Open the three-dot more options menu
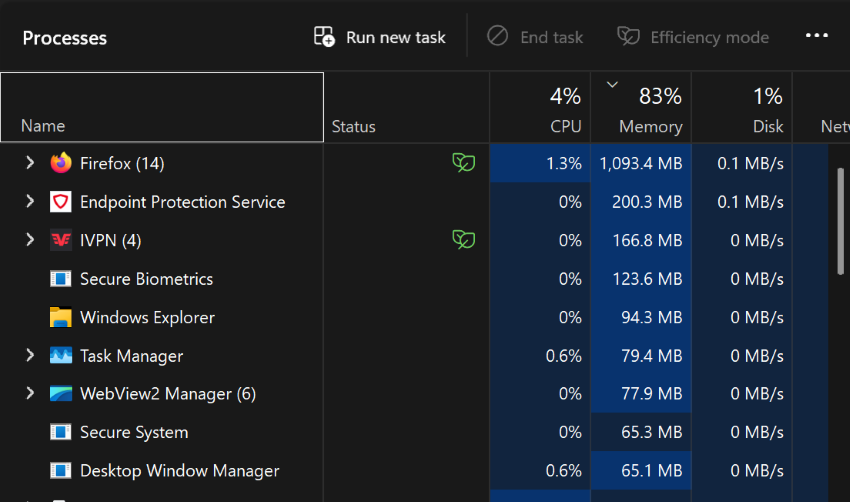Image resolution: width=850 pixels, height=502 pixels. click(816, 36)
